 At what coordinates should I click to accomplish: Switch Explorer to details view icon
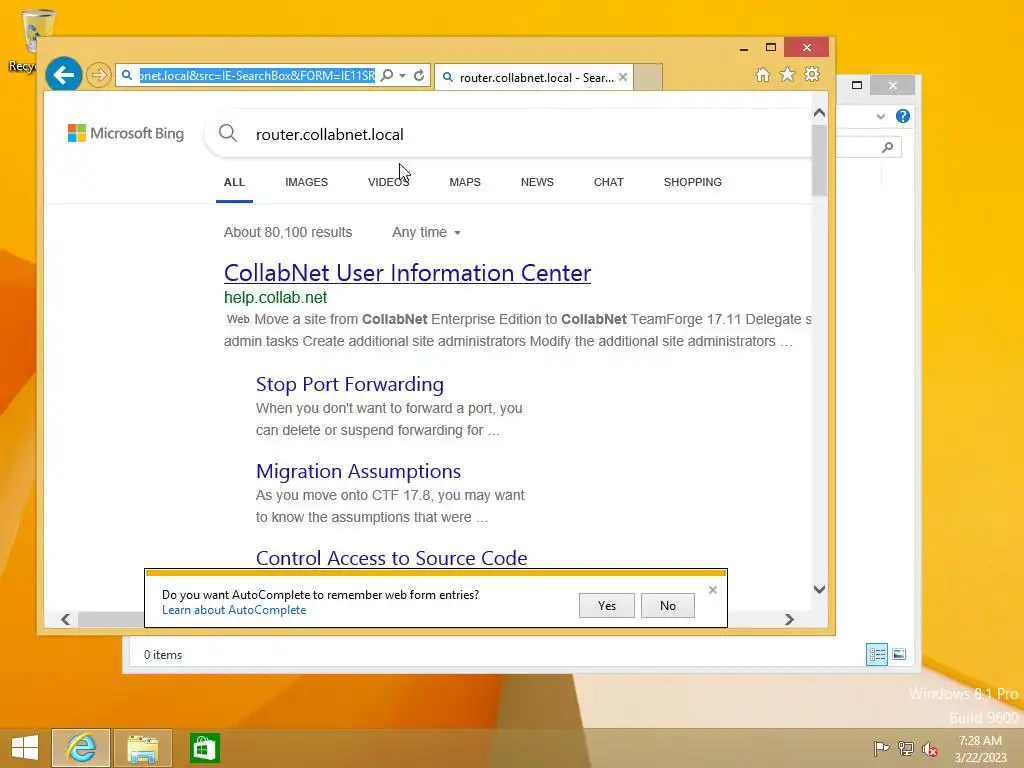coord(876,654)
